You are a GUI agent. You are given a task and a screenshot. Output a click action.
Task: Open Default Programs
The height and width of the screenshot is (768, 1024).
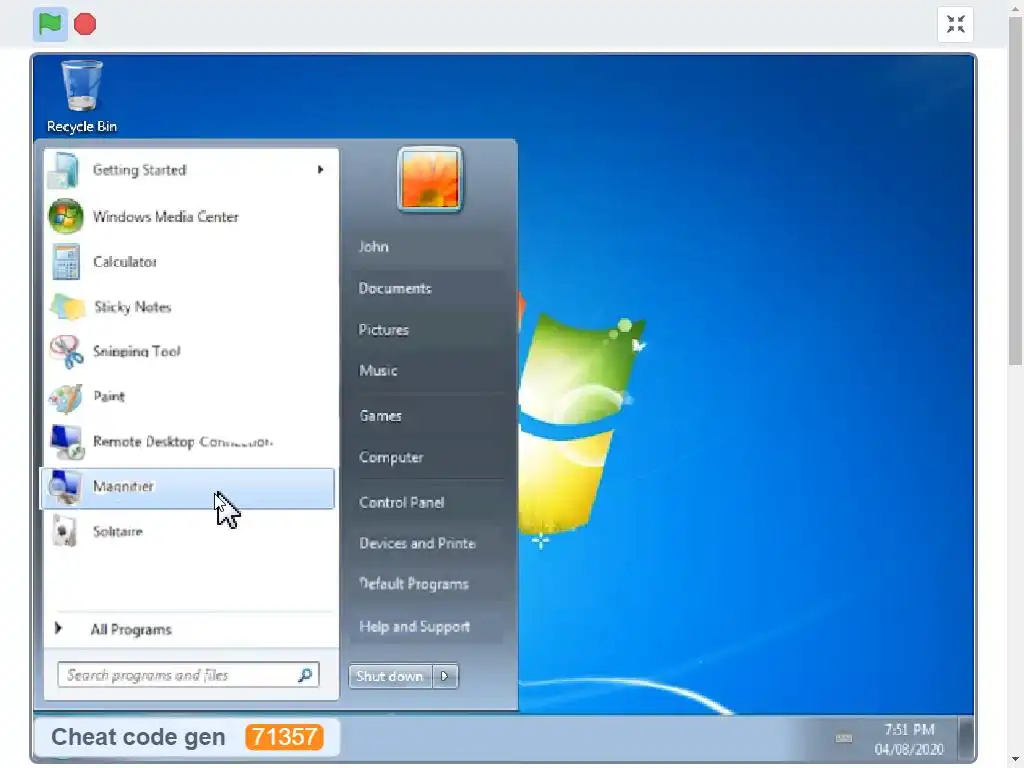tap(413, 584)
